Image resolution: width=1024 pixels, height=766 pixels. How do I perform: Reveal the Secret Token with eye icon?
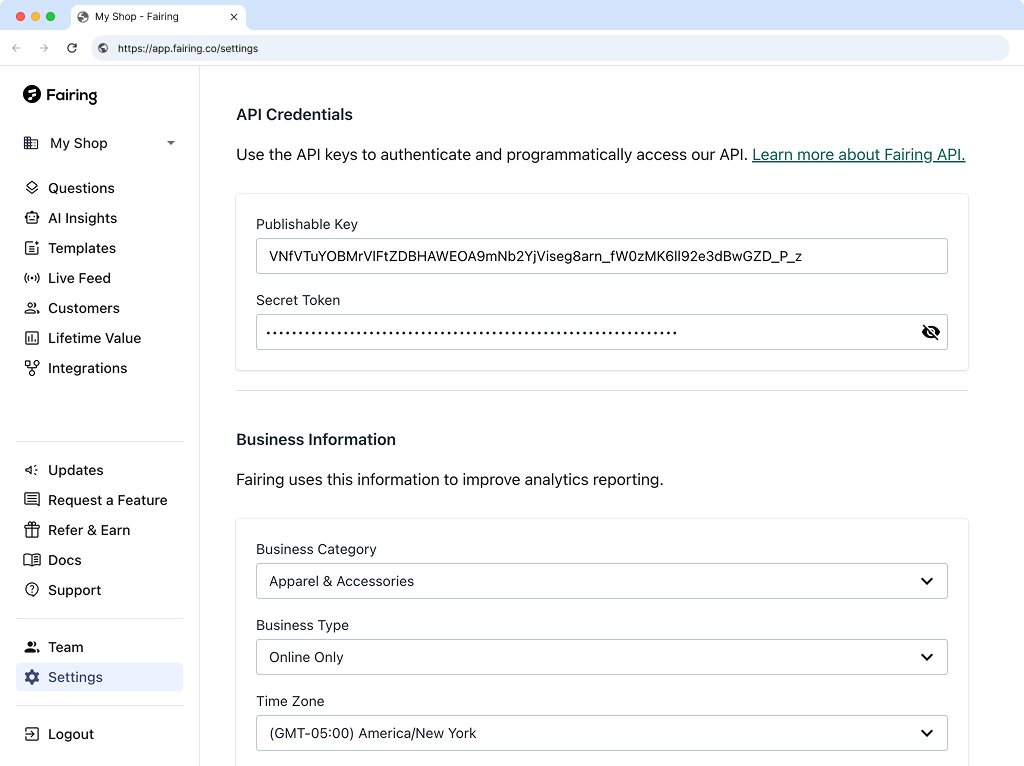click(x=930, y=332)
